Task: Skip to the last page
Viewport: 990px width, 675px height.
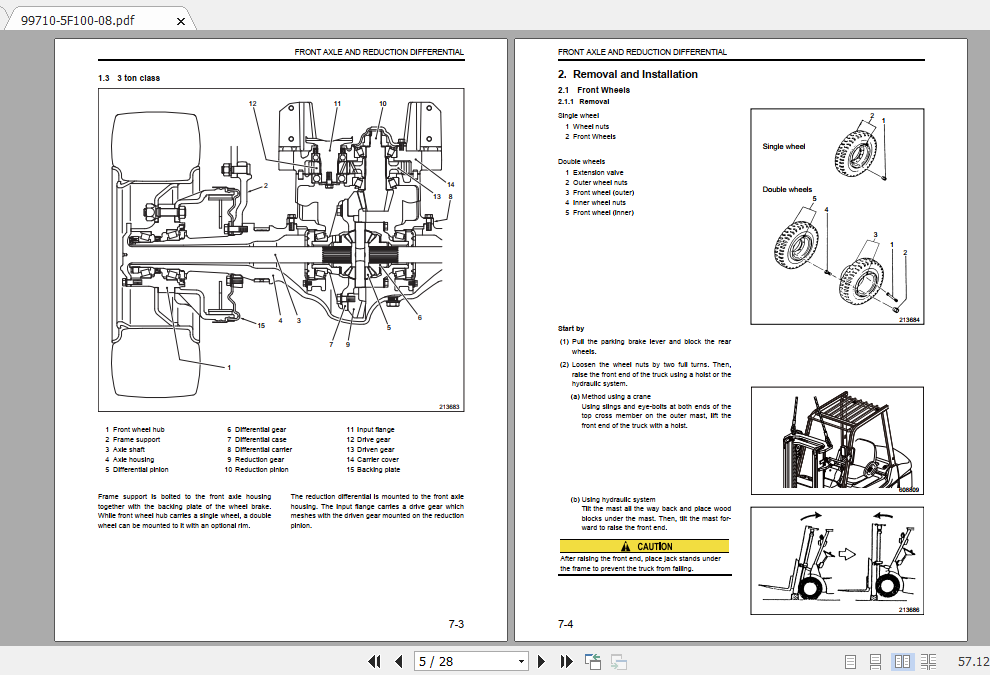Action: click(566, 661)
